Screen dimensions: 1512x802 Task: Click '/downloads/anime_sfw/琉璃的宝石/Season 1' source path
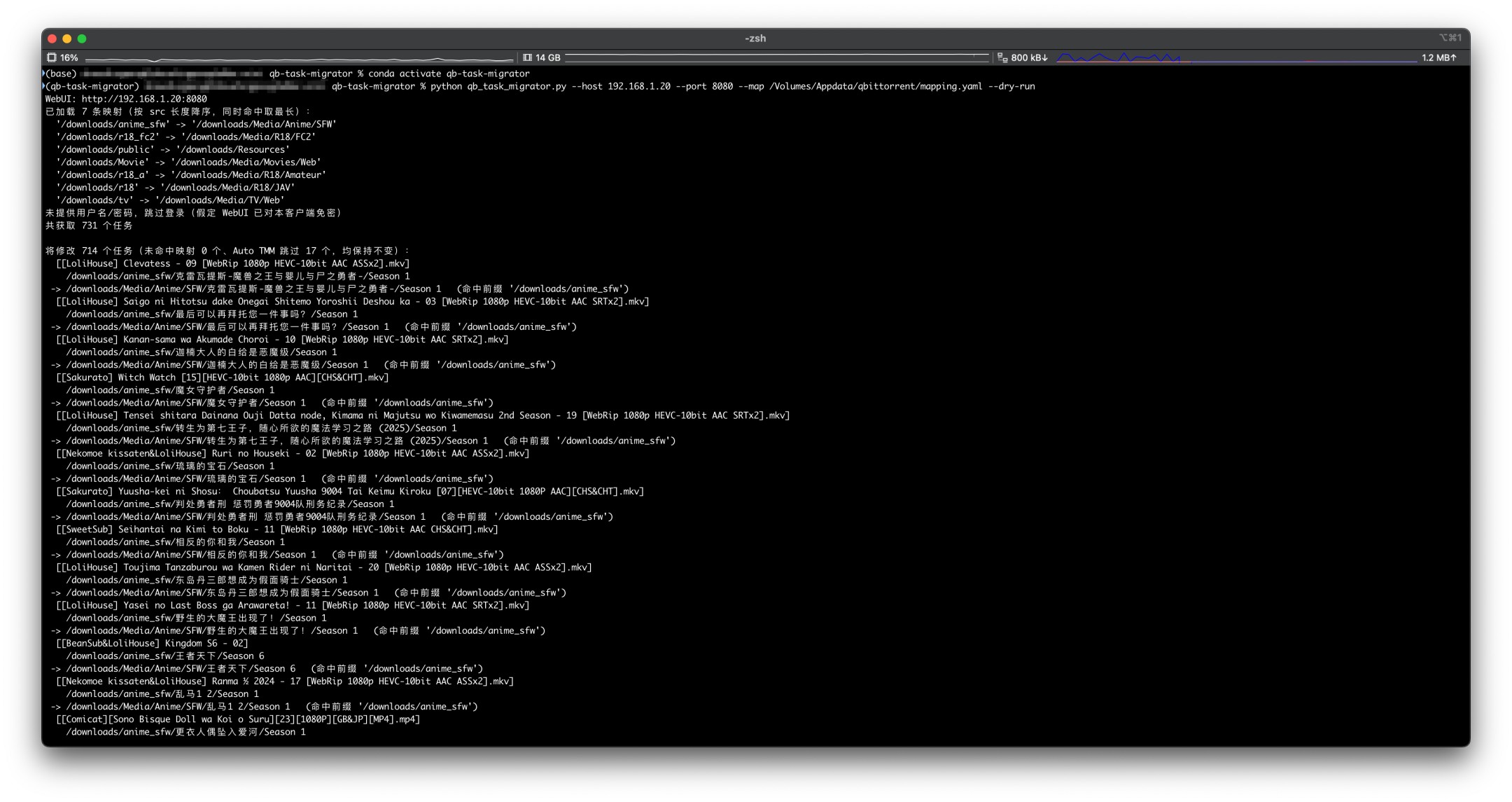[170, 466]
